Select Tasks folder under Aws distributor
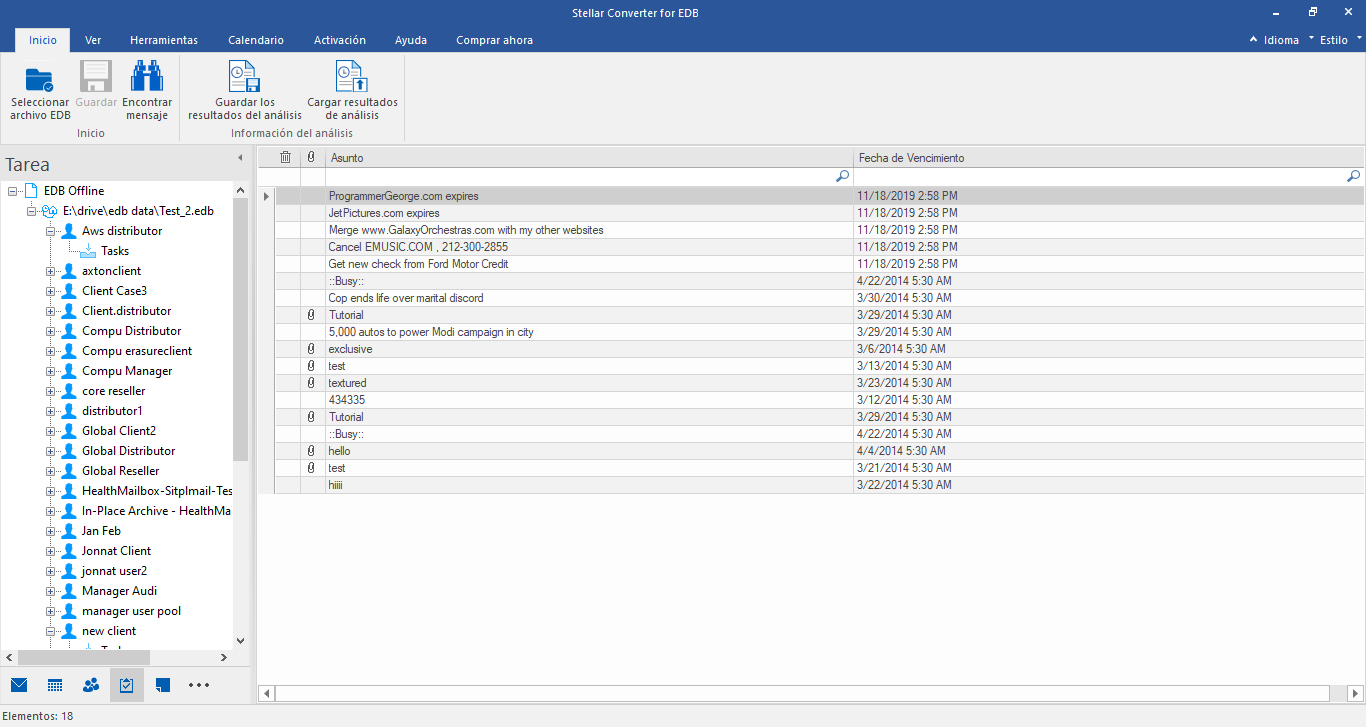The width and height of the screenshot is (1366, 727). click(115, 251)
